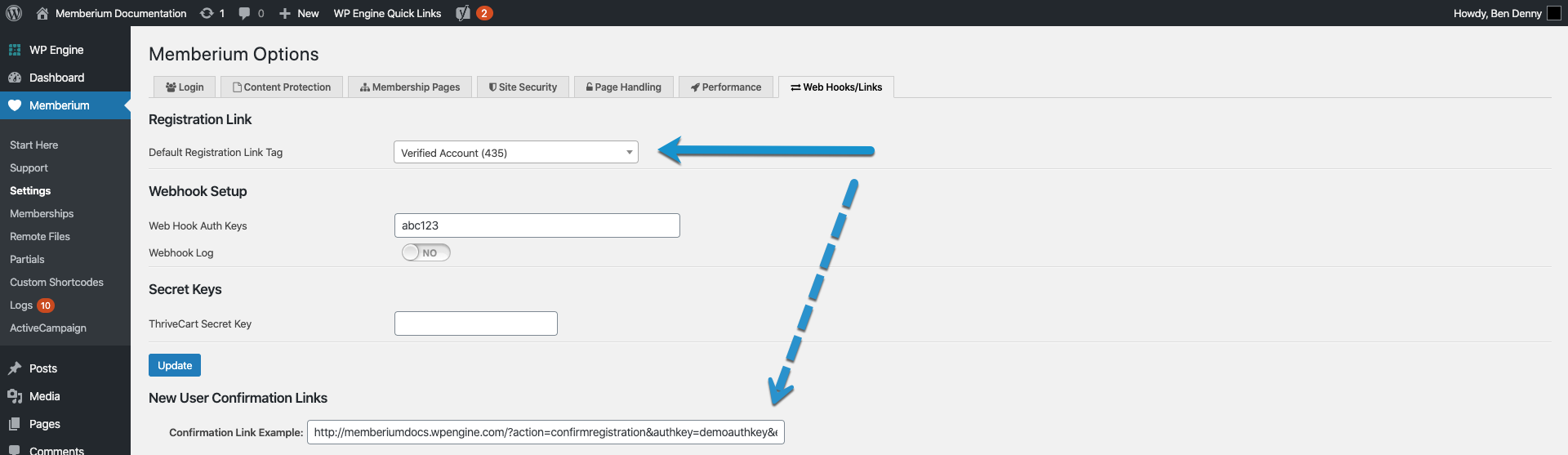Open the Posts pin icon

(x=15, y=368)
